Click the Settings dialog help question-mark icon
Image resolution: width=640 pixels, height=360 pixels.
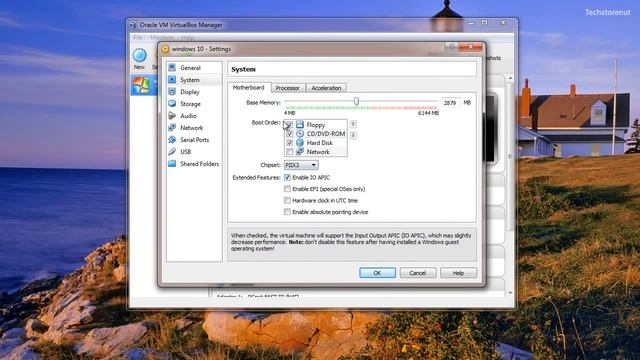click(x=451, y=46)
